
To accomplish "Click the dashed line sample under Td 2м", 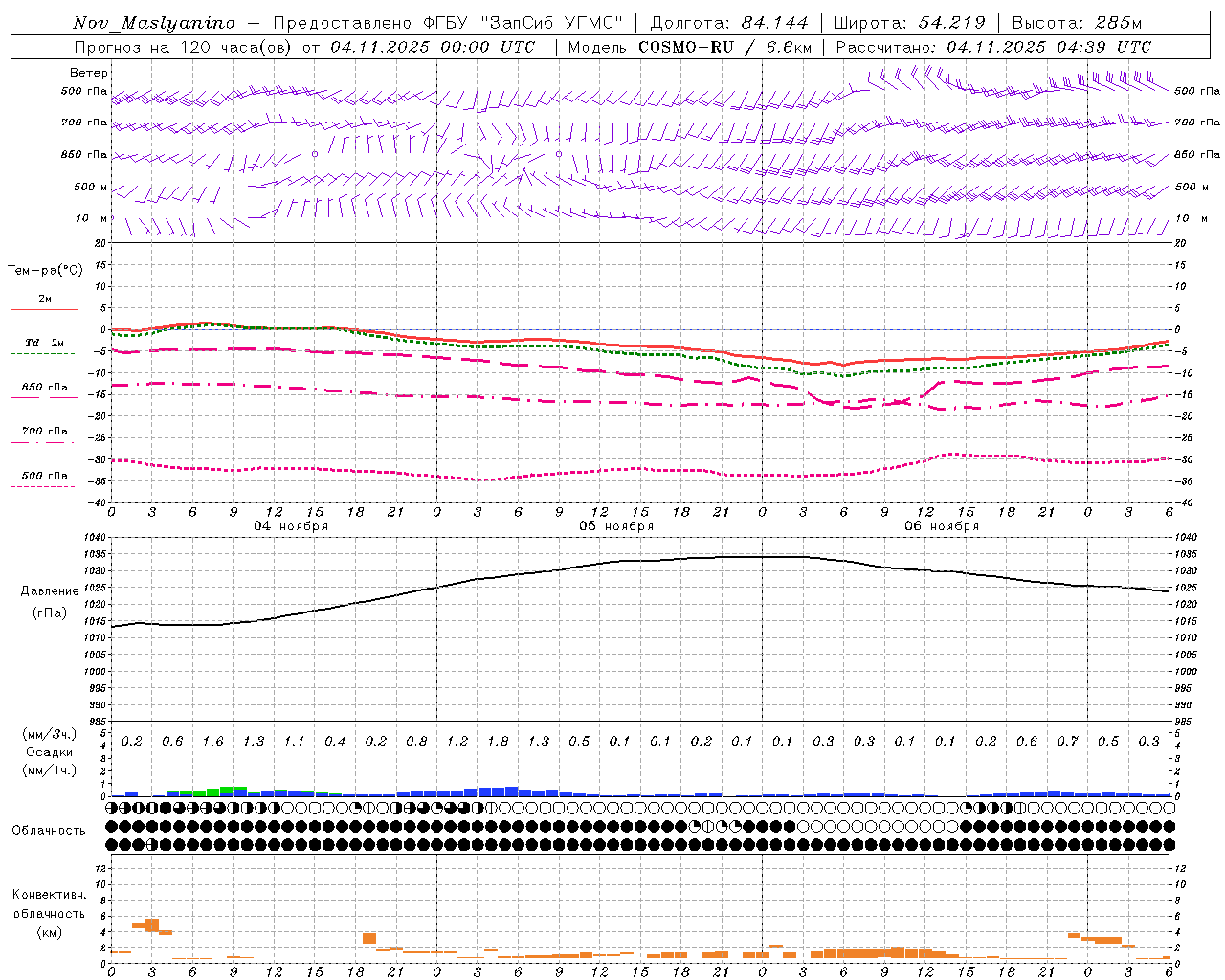I will pos(44,353).
